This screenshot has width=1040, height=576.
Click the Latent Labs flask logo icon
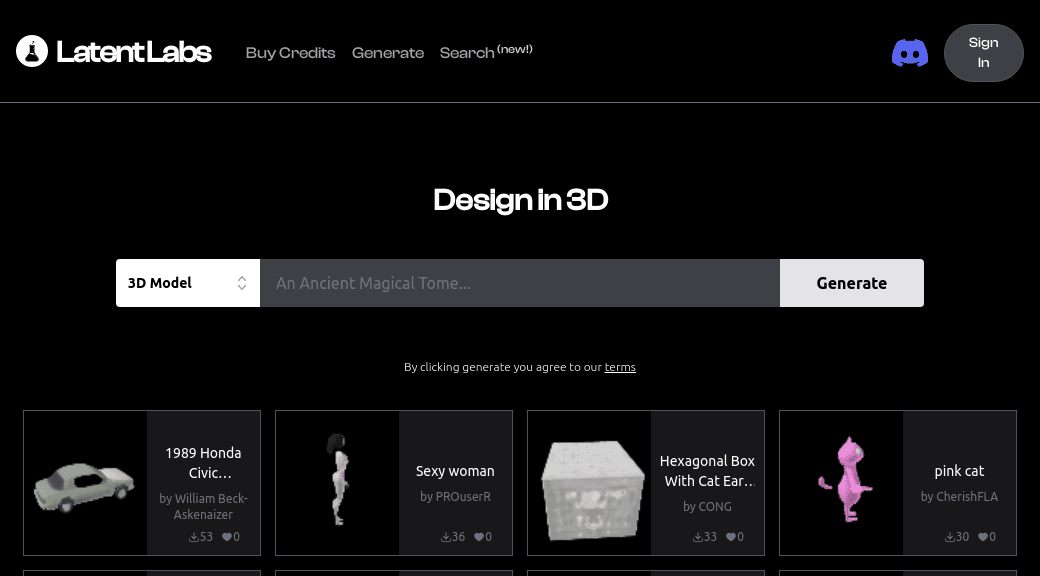[x=31, y=50]
